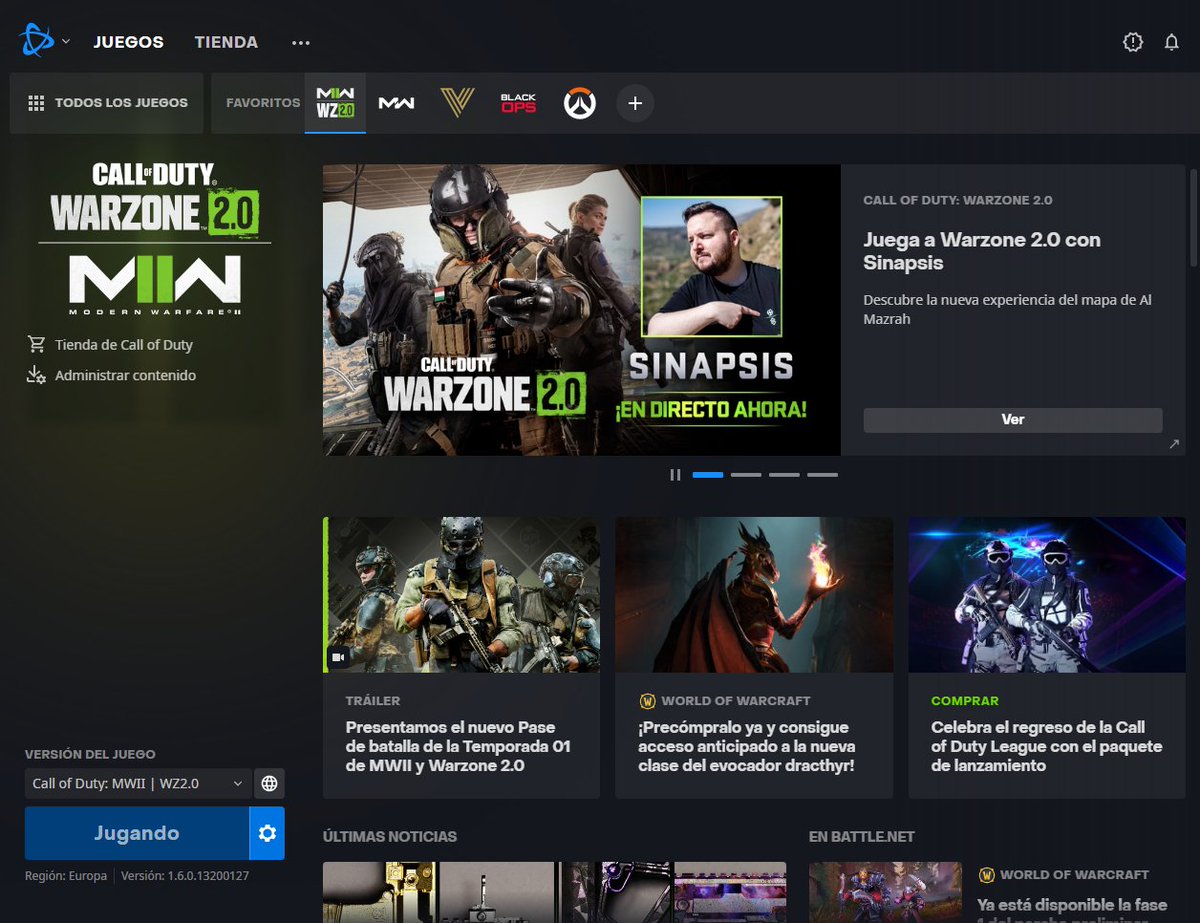
Task: Jump to the fourth carousel slide
Action: (x=822, y=475)
